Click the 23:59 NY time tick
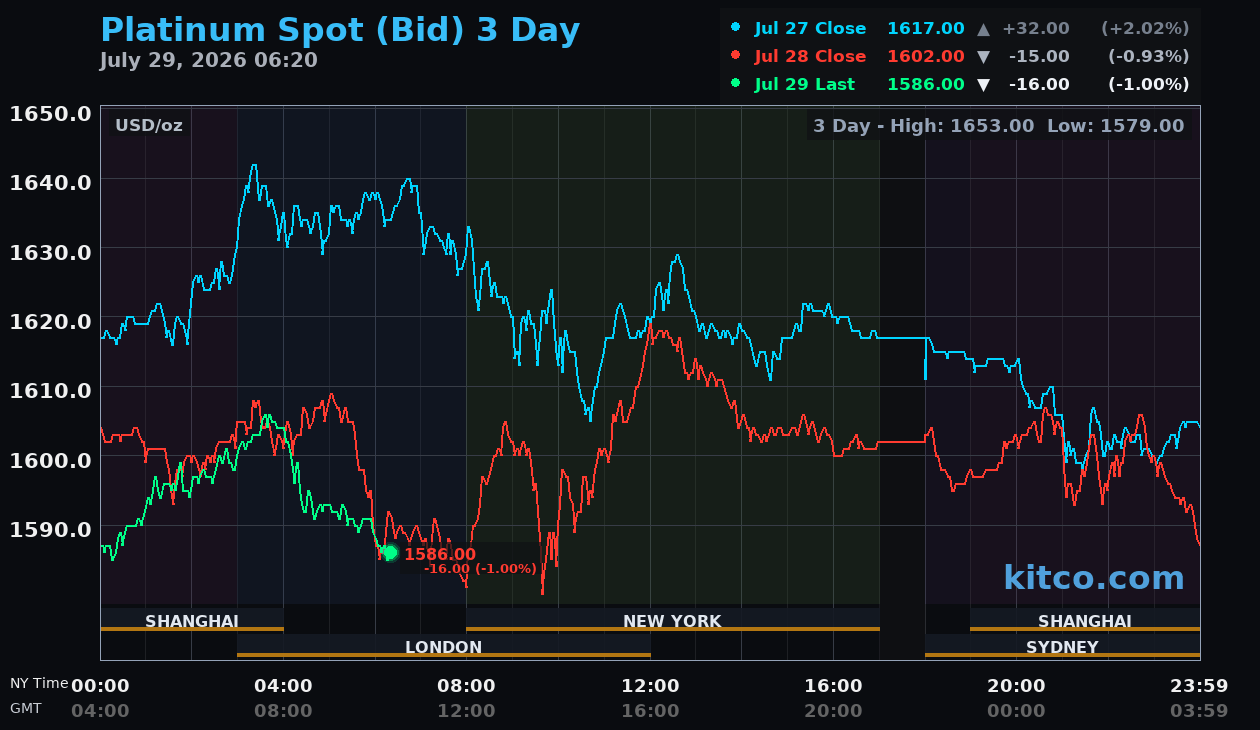This screenshot has width=1260, height=730. pos(1199,686)
